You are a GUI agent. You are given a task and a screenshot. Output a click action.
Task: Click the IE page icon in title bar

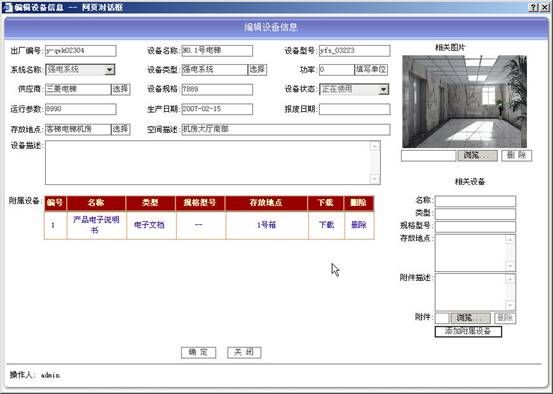pyautogui.click(x=8, y=7)
